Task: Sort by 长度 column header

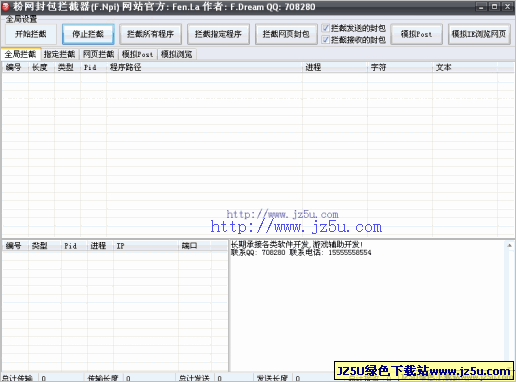Action: [x=41, y=67]
